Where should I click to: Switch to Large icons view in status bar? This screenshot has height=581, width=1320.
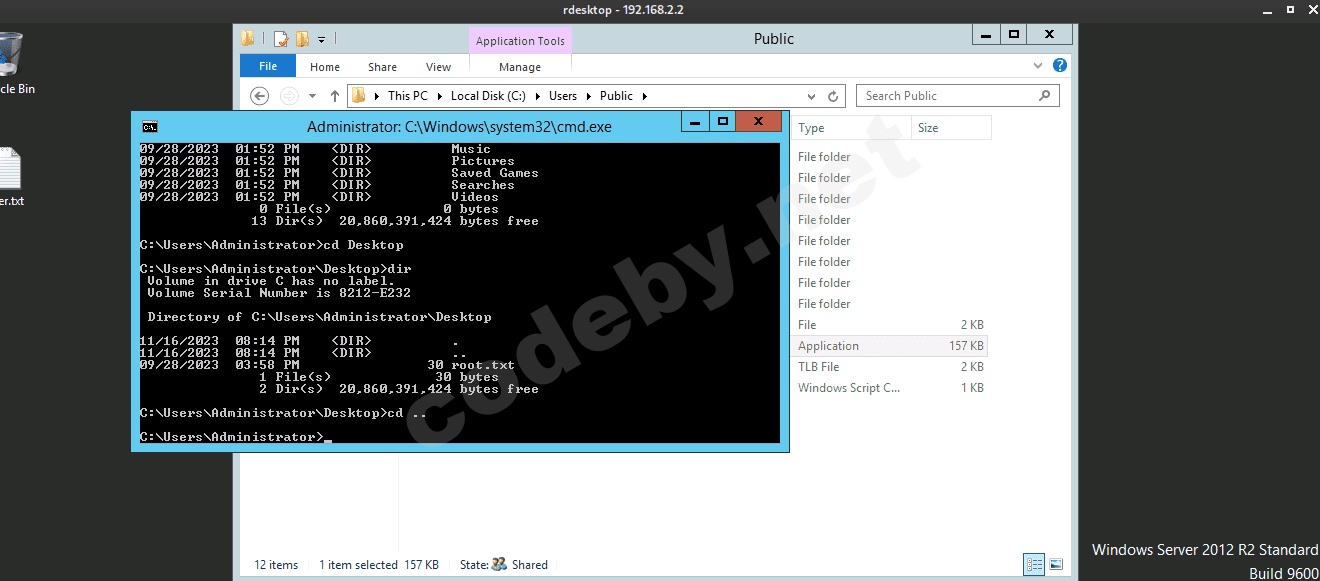tap(1055, 565)
